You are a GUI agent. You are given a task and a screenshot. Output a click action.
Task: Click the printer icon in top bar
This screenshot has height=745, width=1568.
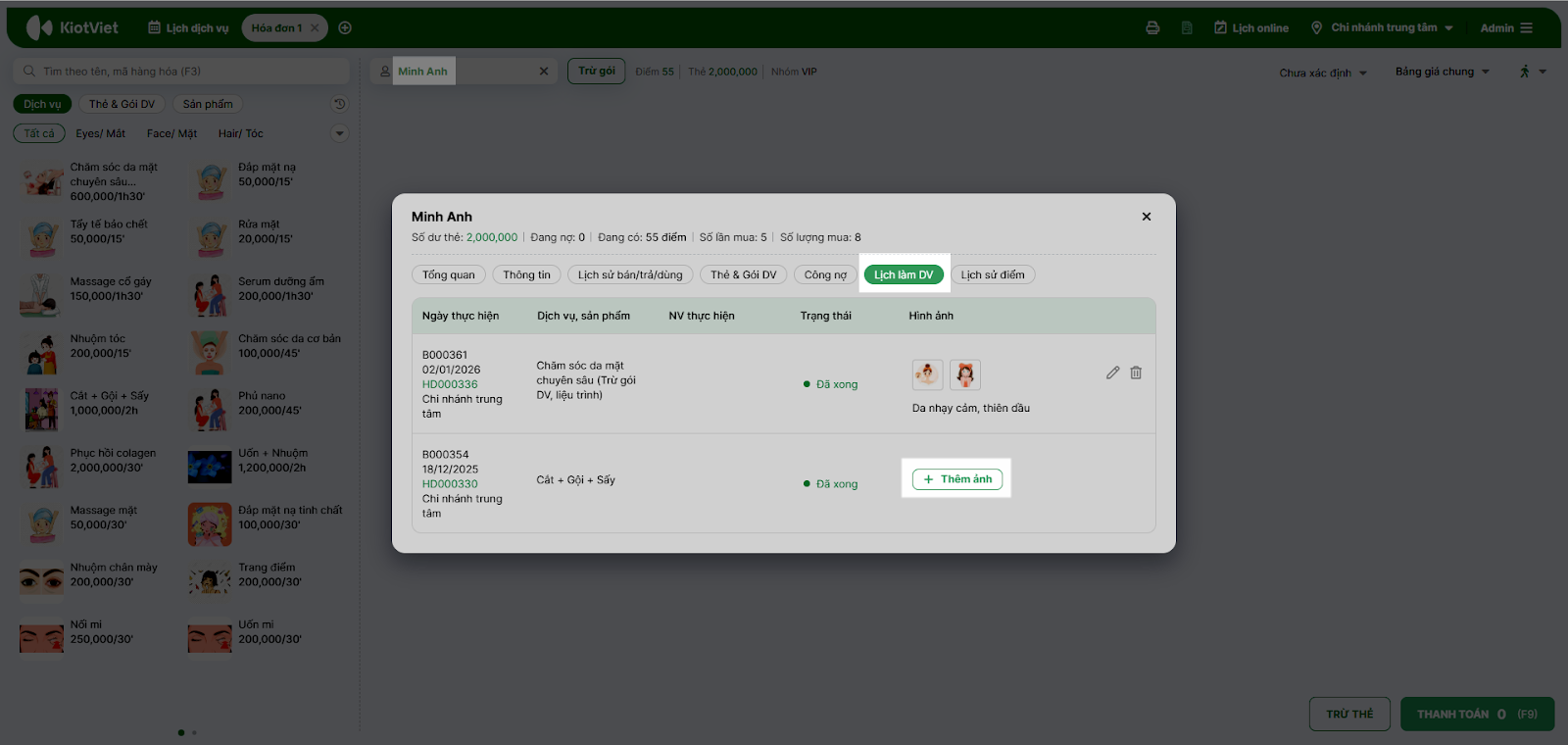tap(1152, 27)
